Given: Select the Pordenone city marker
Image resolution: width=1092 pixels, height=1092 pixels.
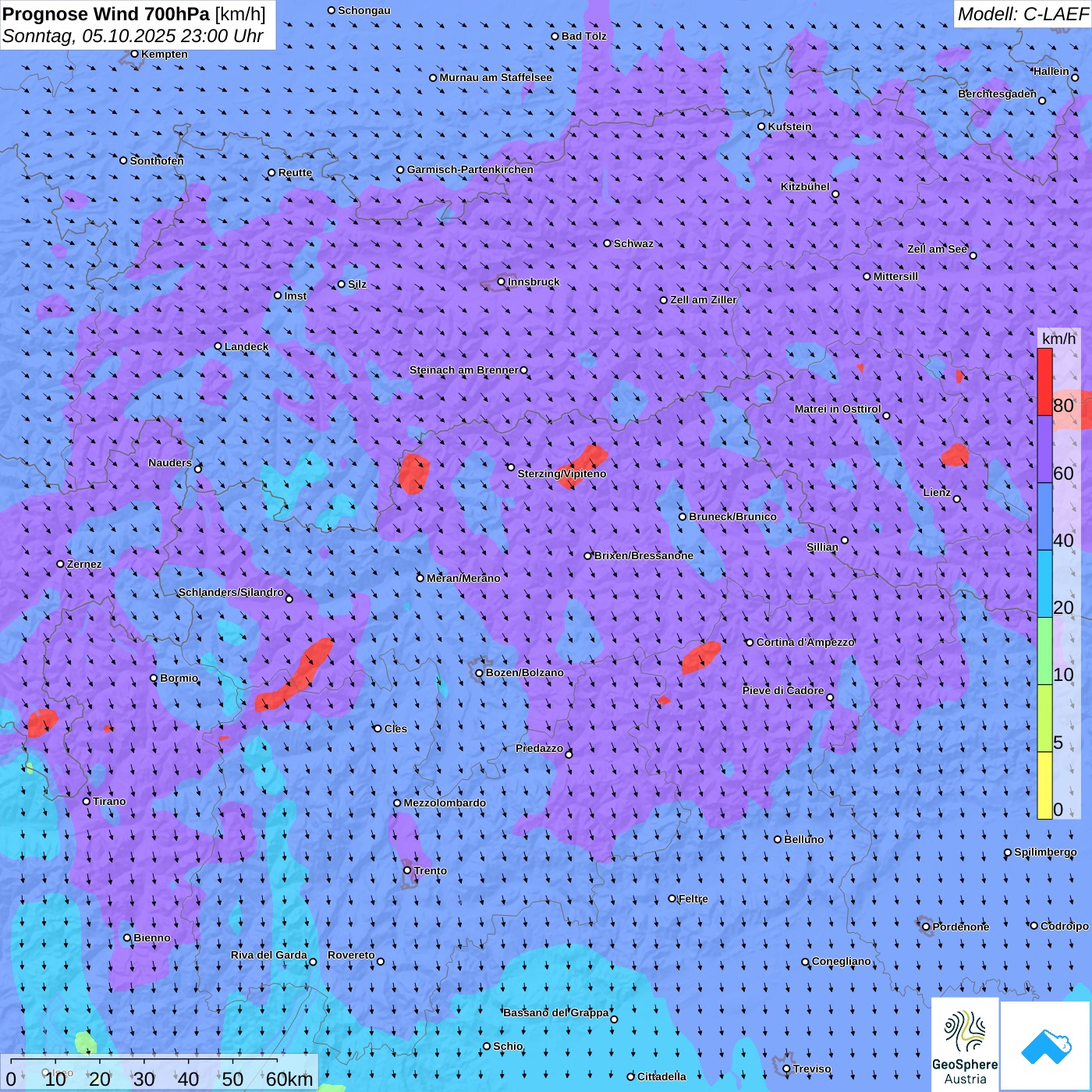Looking at the screenshot, I should (x=927, y=927).
